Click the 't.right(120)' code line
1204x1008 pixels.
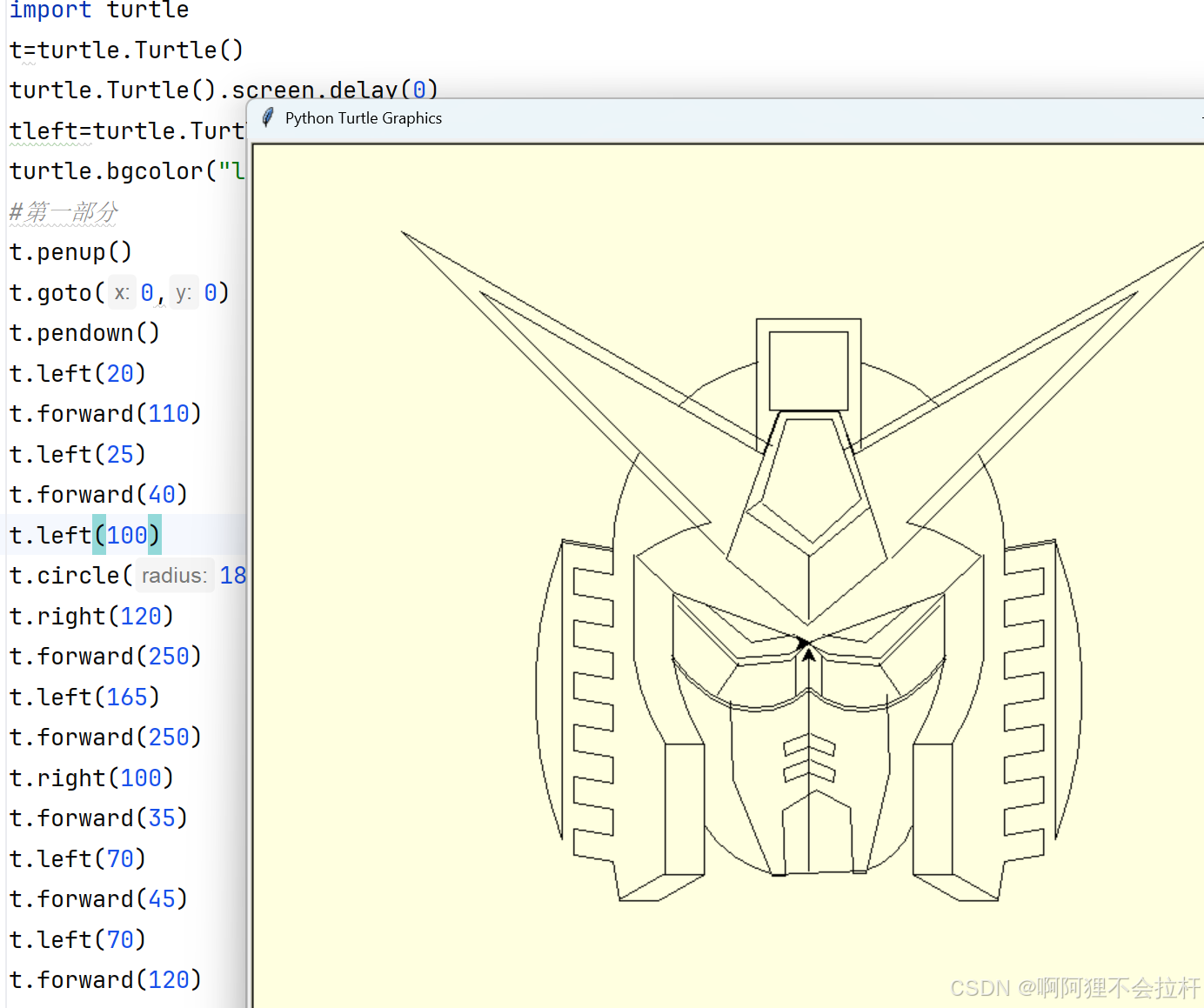coord(91,617)
